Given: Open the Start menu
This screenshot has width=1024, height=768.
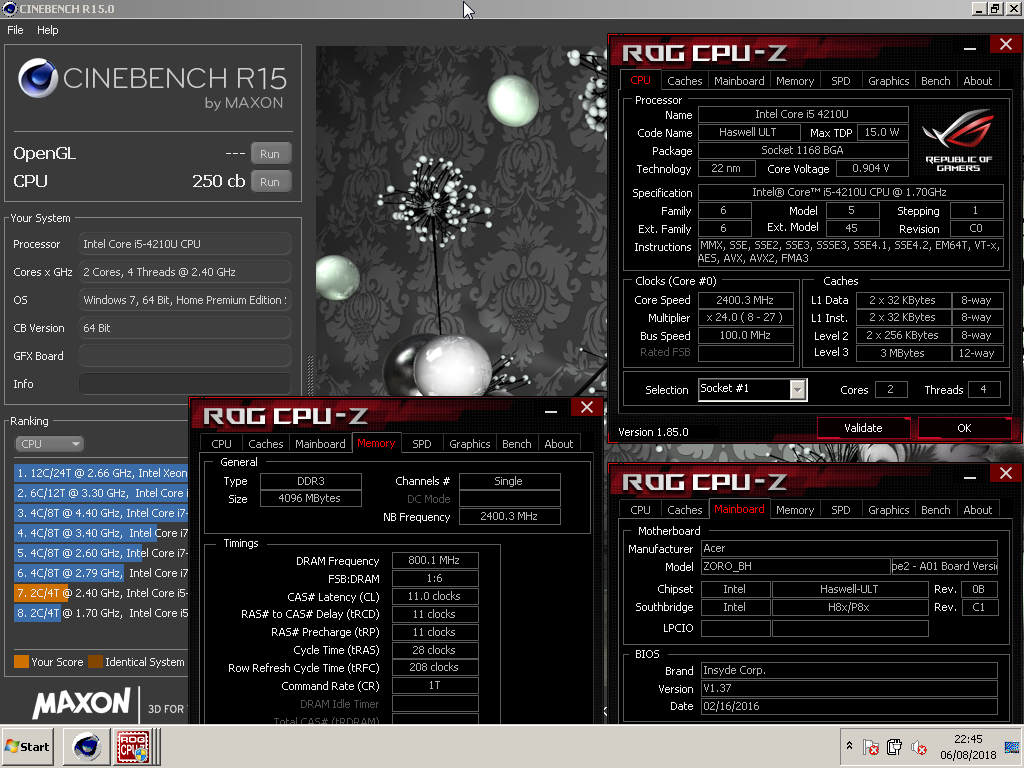Looking at the screenshot, I should click(27, 746).
